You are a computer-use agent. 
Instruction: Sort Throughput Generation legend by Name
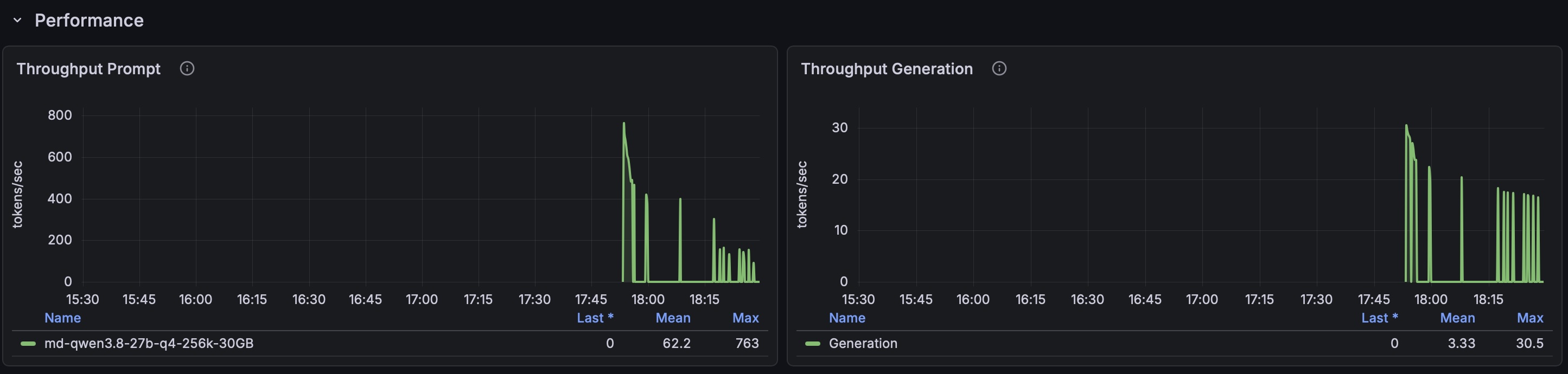(x=847, y=318)
